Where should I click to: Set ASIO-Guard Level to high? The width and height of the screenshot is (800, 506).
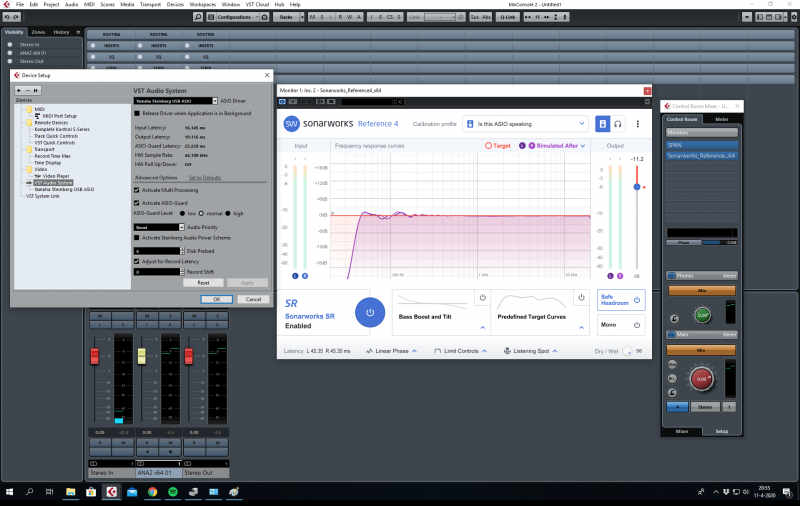[228, 214]
